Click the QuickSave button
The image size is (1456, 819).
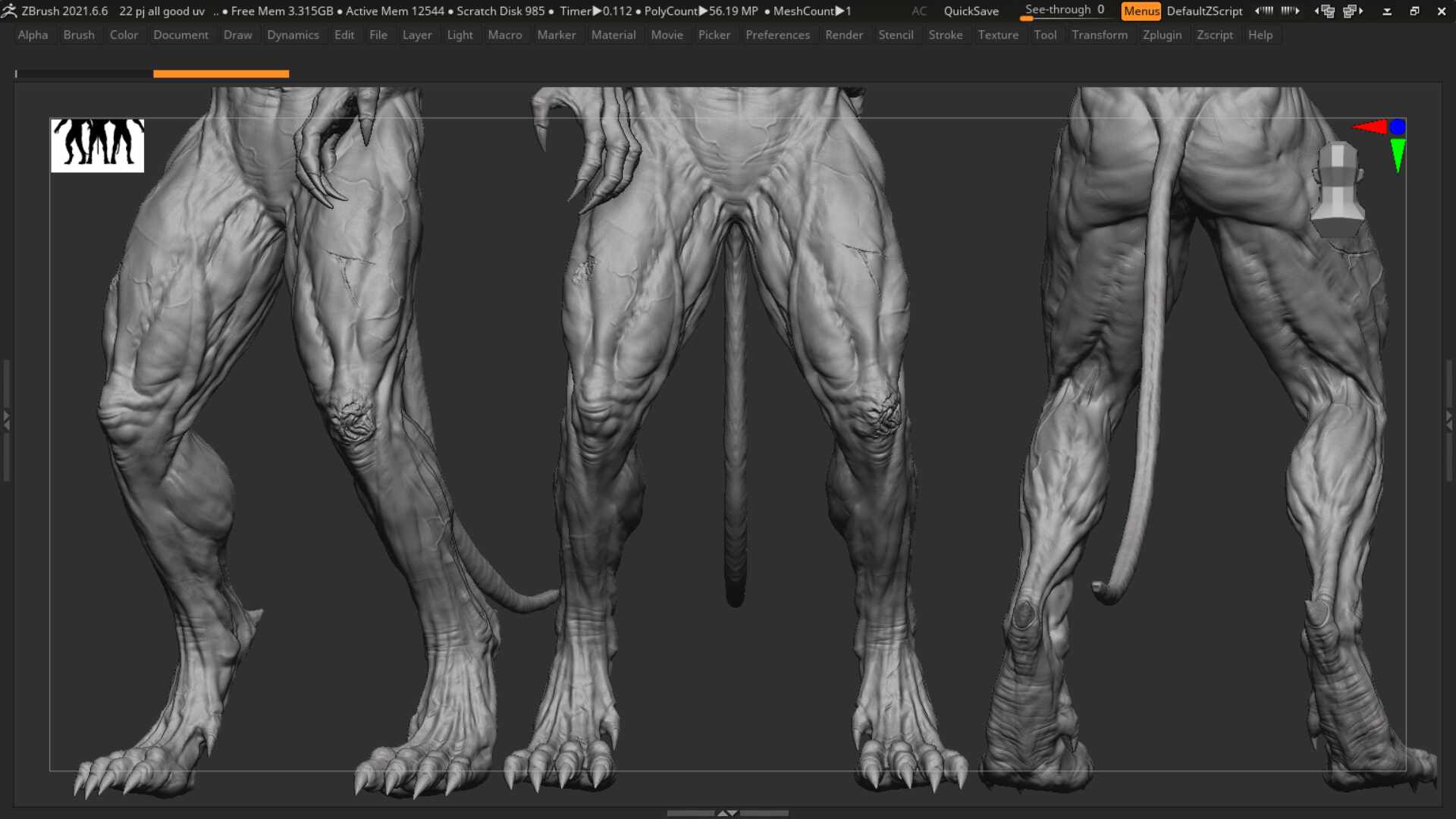point(971,11)
